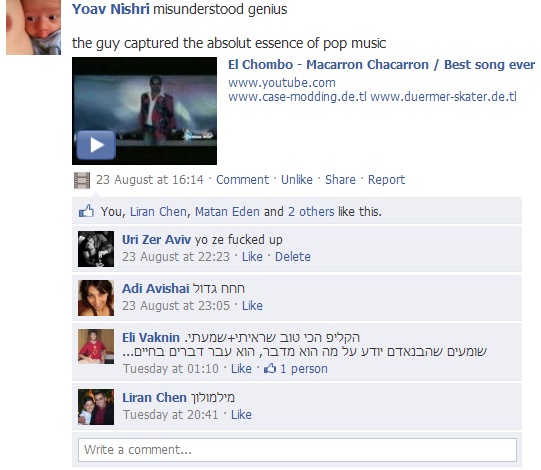This screenshot has width=541, height=470.
Task: Like Uri Zer Aviv's comment
Action: pos(252,257)
